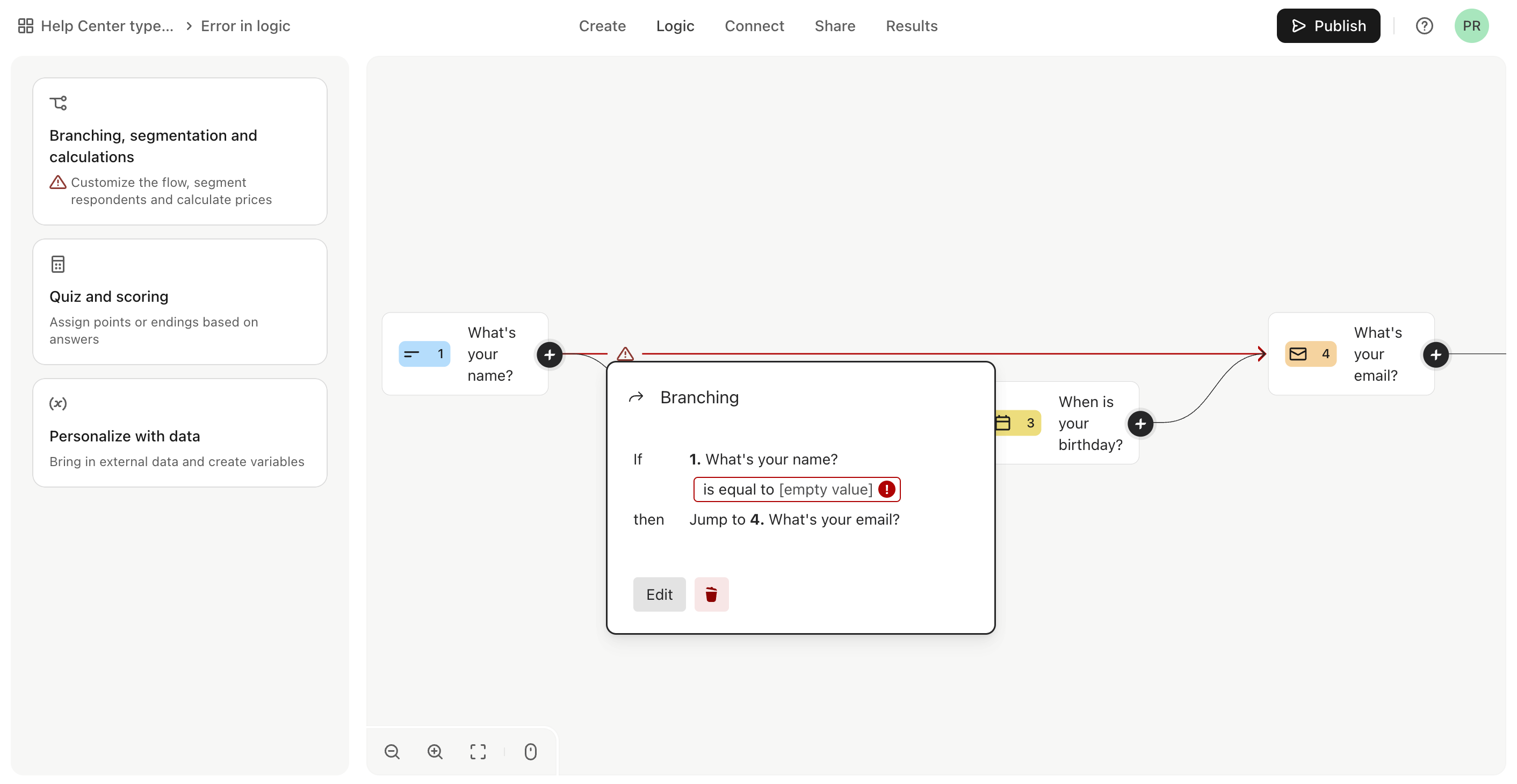Click the Jump to 4. What's your email? text
1517x784 pixels.
pos(794,519)
